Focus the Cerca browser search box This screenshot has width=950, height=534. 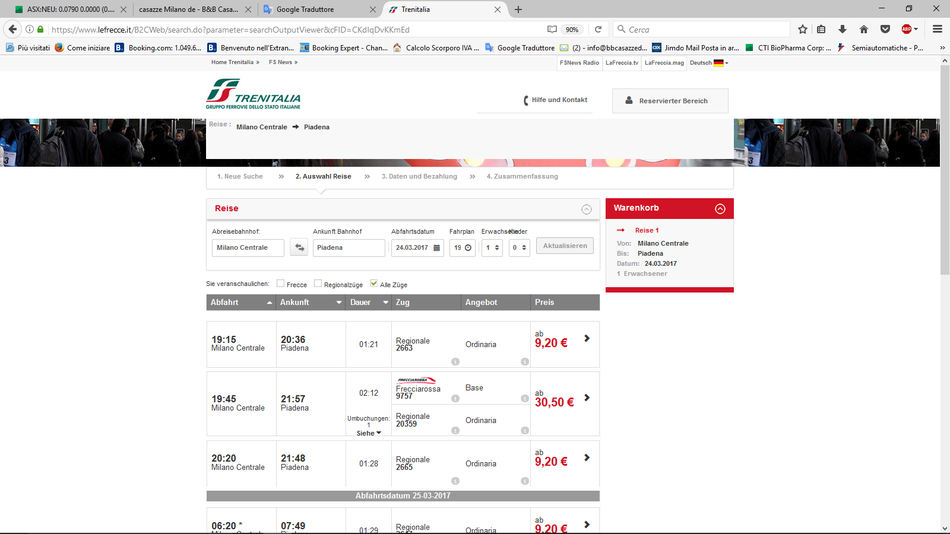click(x=702, y=29)
